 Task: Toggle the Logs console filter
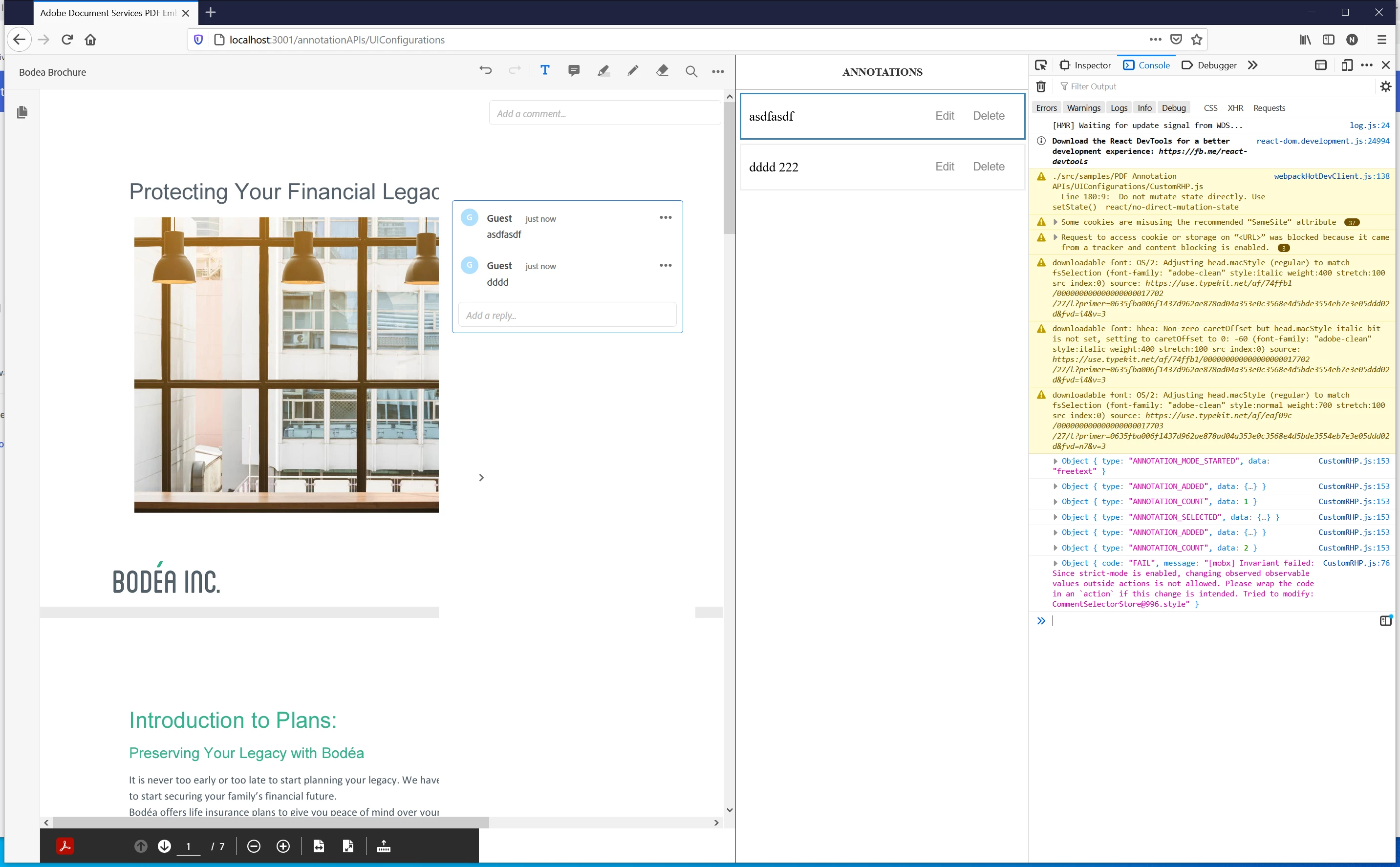(x=1119, y=108)
